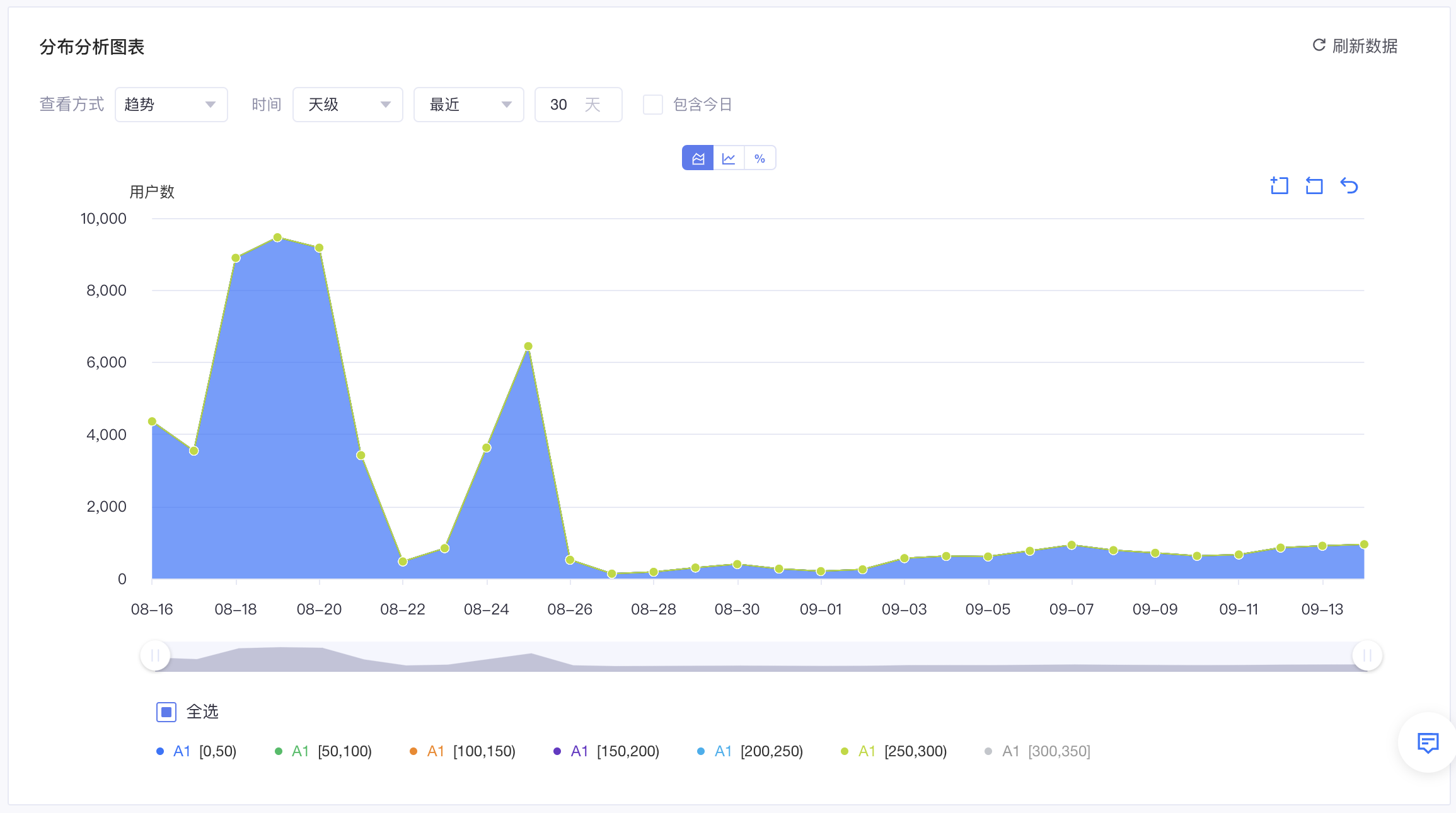Click the 分布分析图表 title
The width and height of the screenshot is (1456, 813).
pos(92,47)
